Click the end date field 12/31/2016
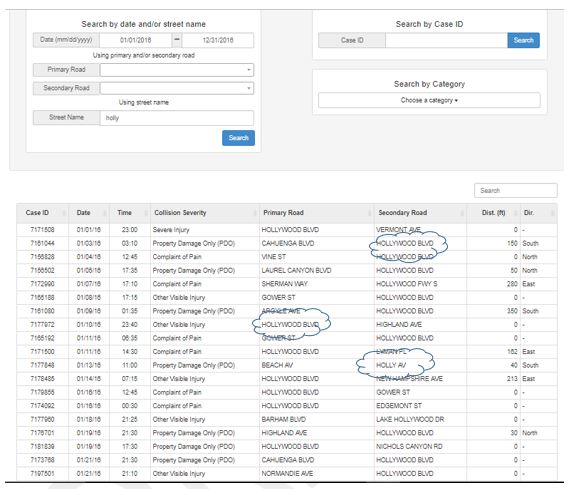Image resolution: width=570 pixels, height=489 pixels. coord(218,40)
